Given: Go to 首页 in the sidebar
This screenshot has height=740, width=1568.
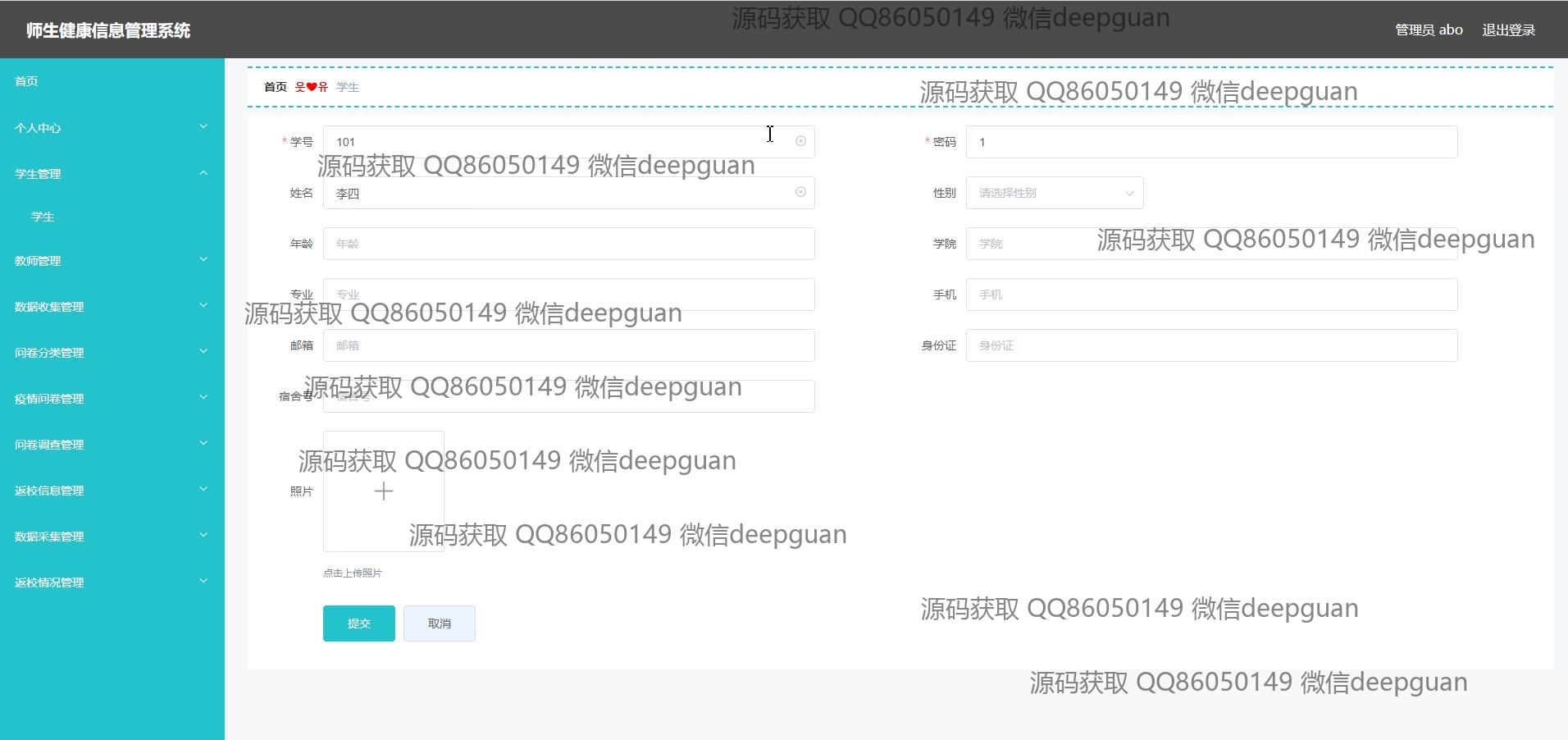Looking at the screenshot, I should point(112,81).
